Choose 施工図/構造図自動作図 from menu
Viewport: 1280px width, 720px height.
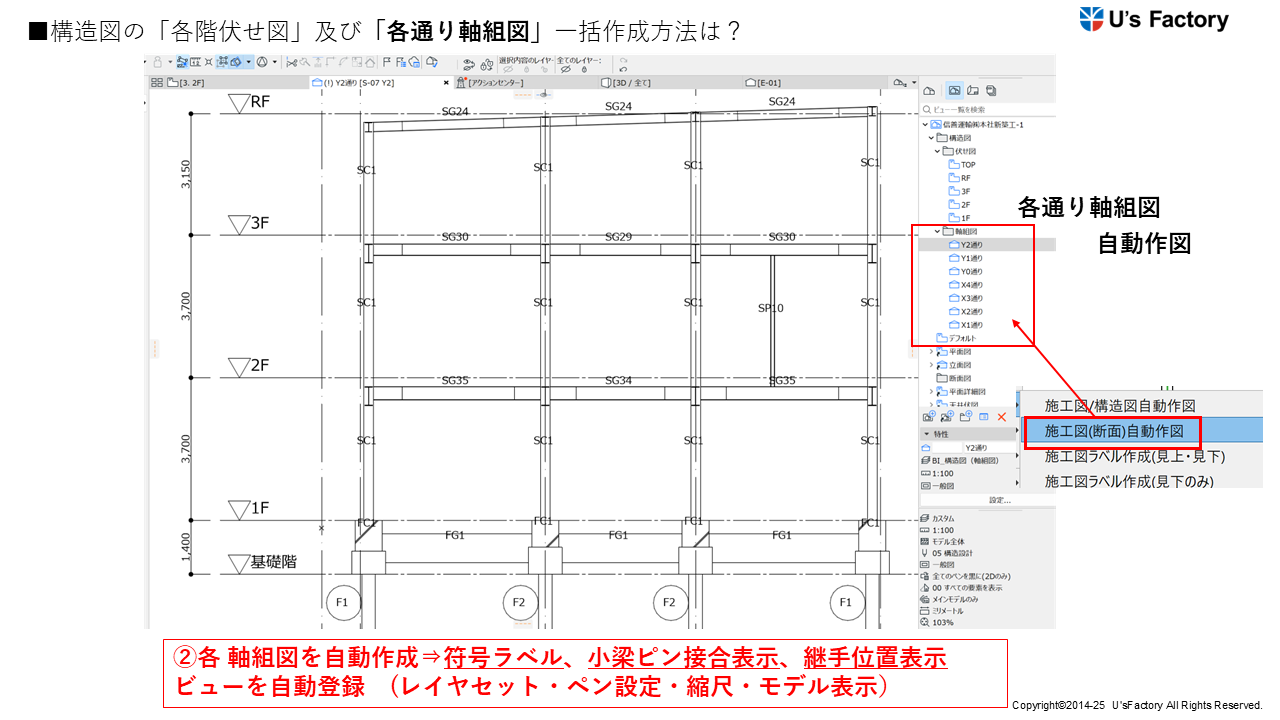[x=1120, y=406]
